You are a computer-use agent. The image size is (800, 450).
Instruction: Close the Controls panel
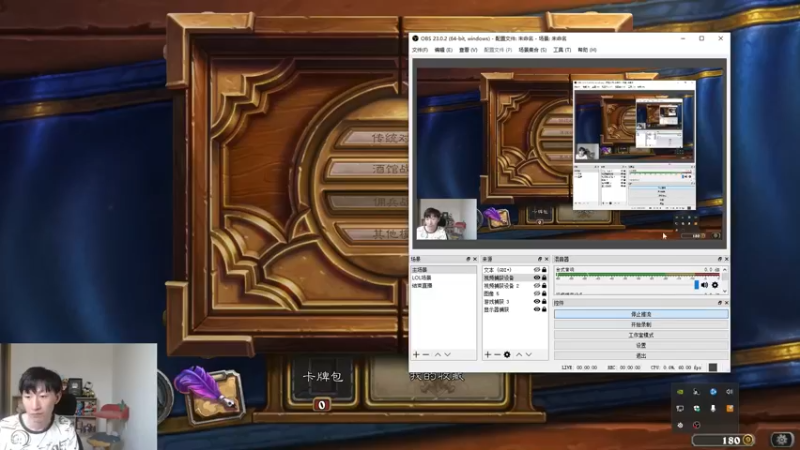coord(727,303)
